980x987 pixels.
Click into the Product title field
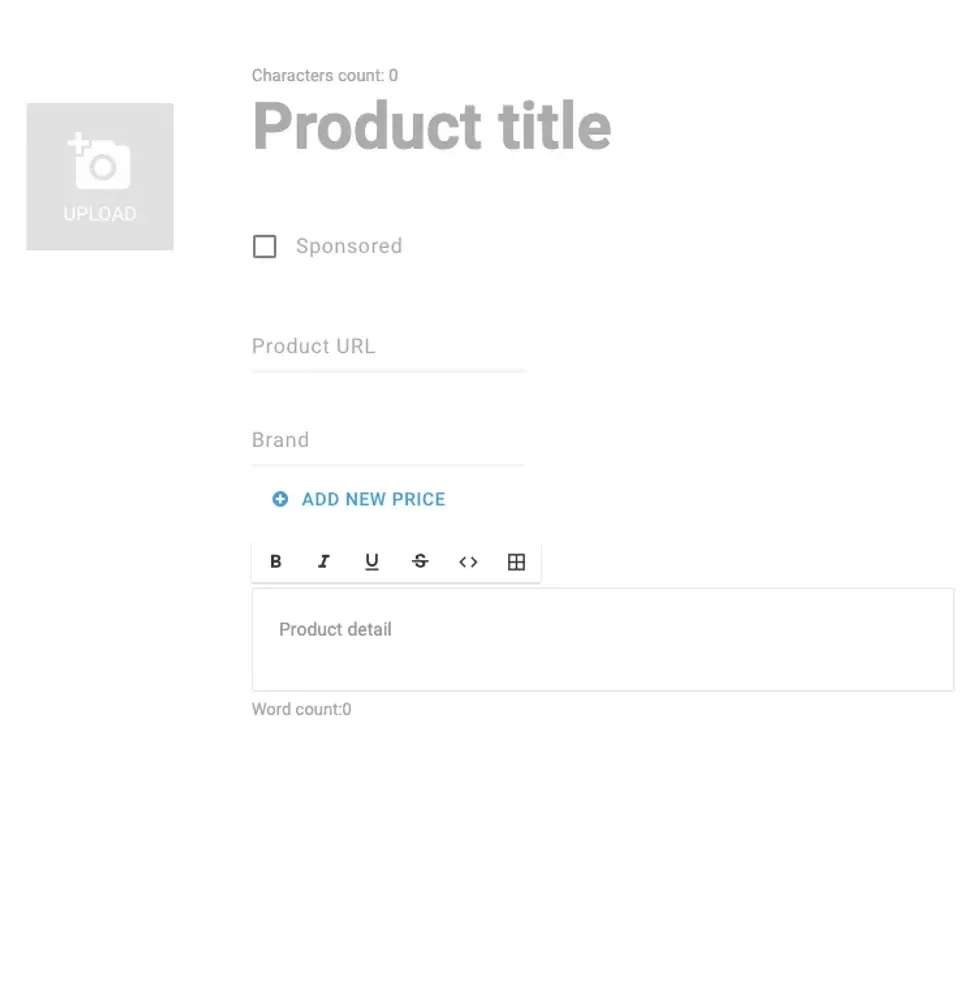[x=430, y=126]
